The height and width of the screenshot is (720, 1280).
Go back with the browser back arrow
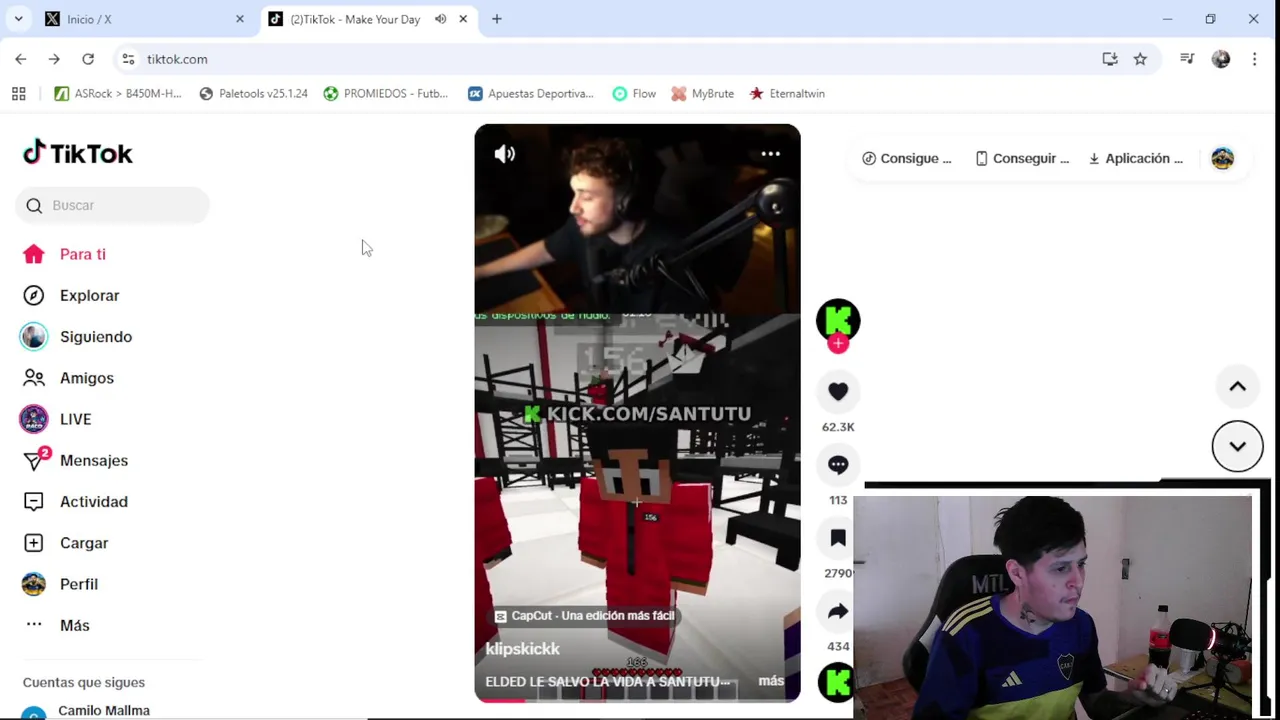[x=21, y=59]
